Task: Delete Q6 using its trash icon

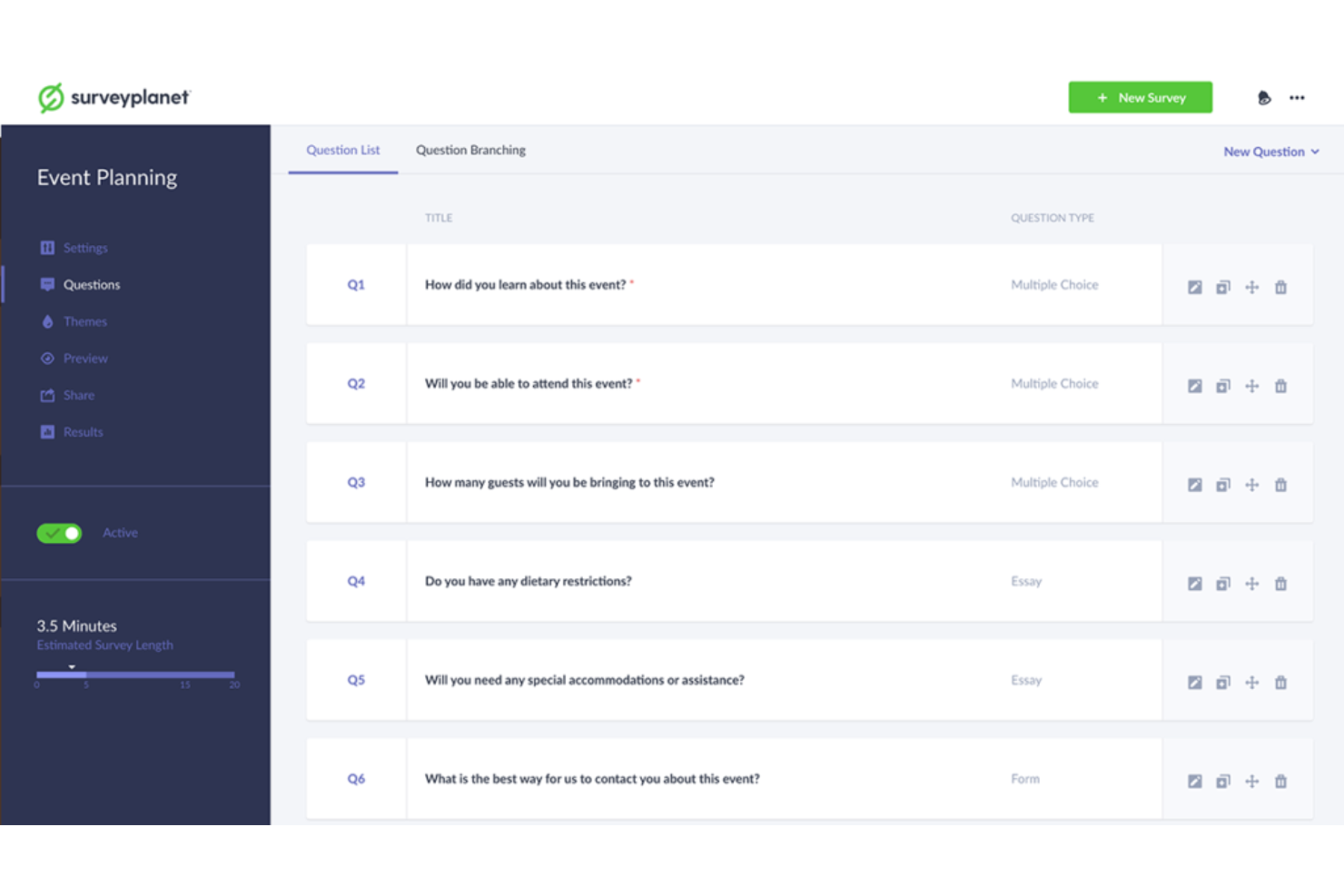Action: [x=1280, y=780]
